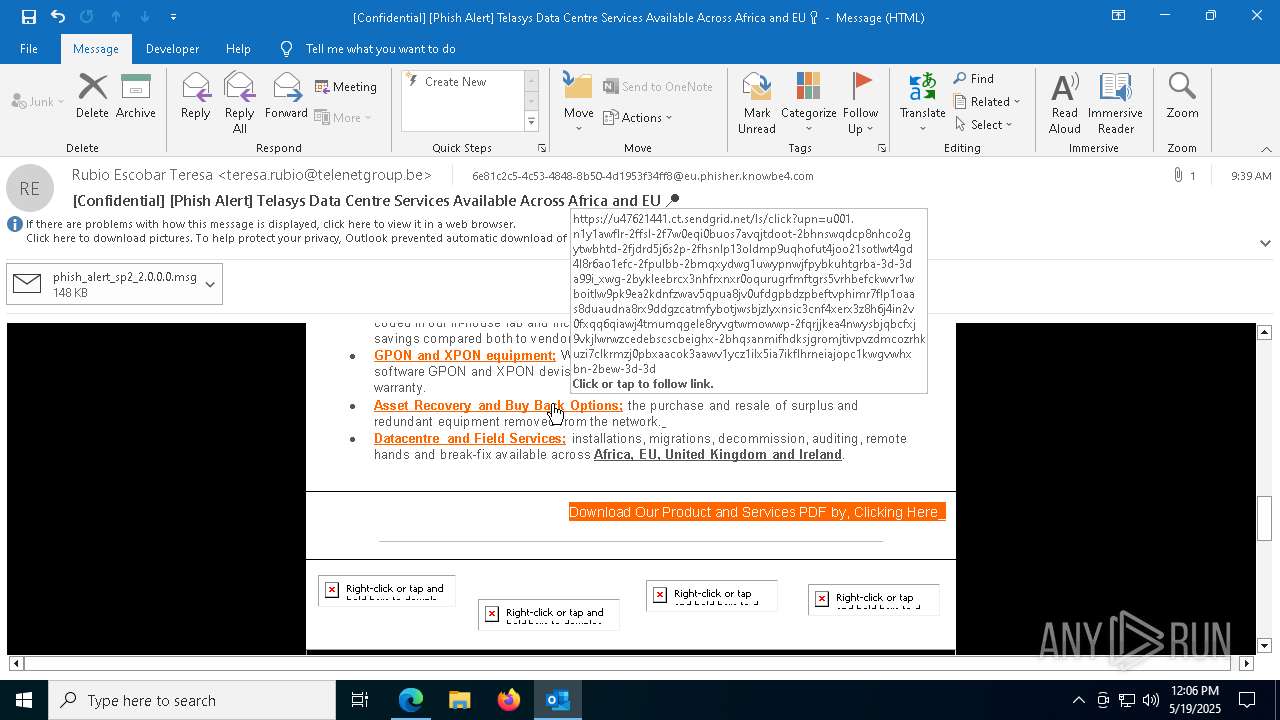Launch Immersive Reader
Screen dimensions: 1280x720
click(x=1115, y=103)
